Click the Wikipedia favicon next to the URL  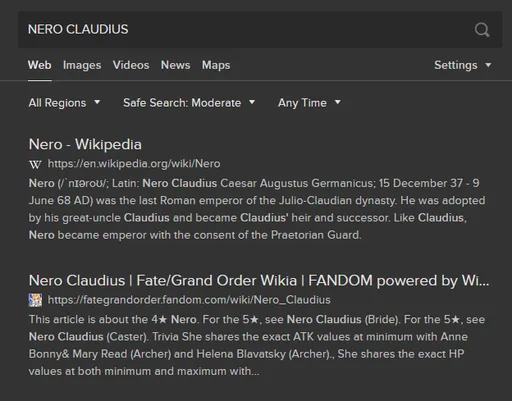pyautogui.click(x=35, y=164)
